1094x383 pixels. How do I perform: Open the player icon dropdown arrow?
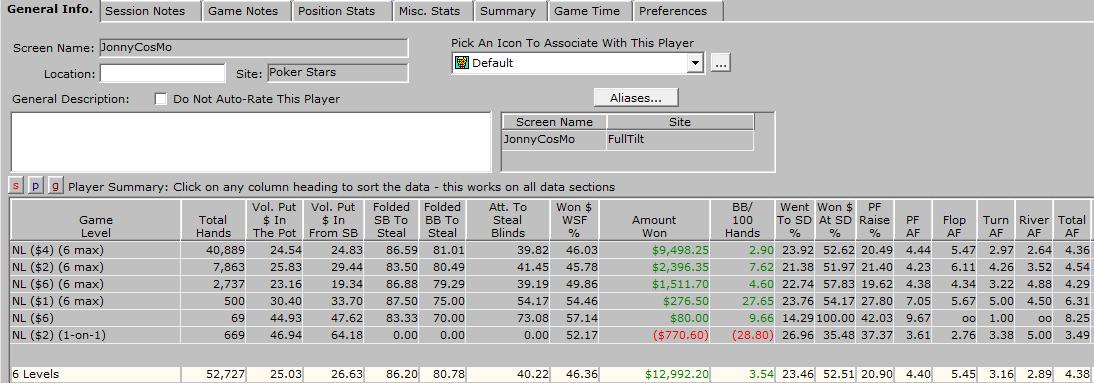pyautogui.click(x=694, y=63)
